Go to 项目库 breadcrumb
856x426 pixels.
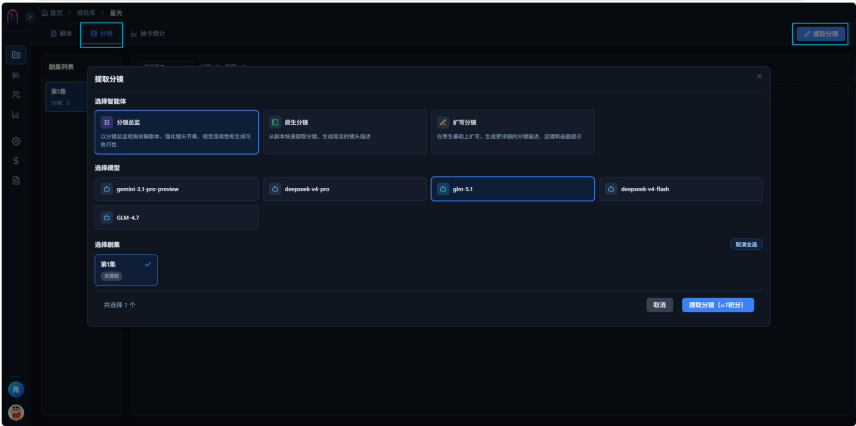click(86, 13)
